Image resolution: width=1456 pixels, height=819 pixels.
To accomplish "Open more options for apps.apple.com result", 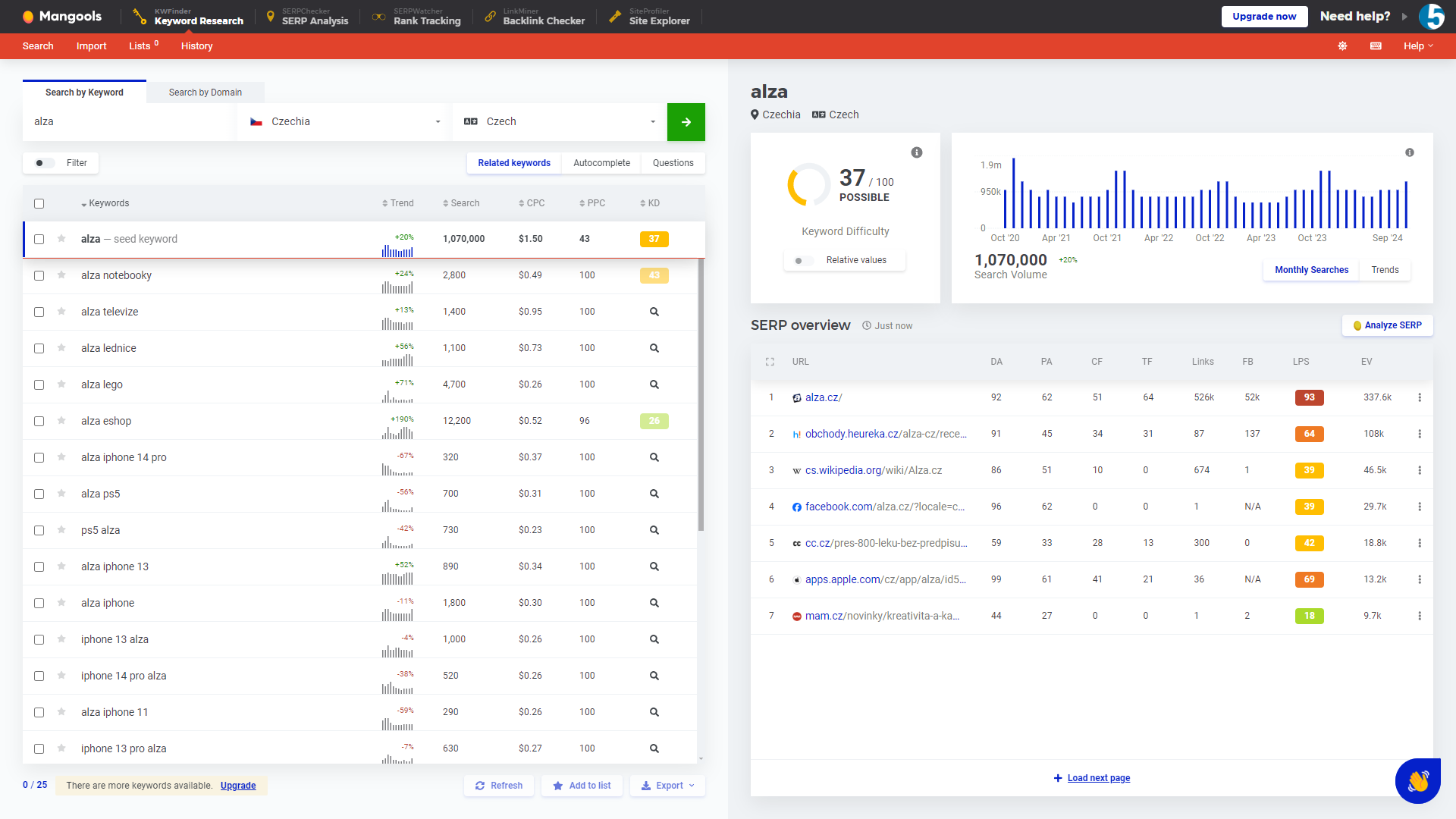I will [1420, 579].
